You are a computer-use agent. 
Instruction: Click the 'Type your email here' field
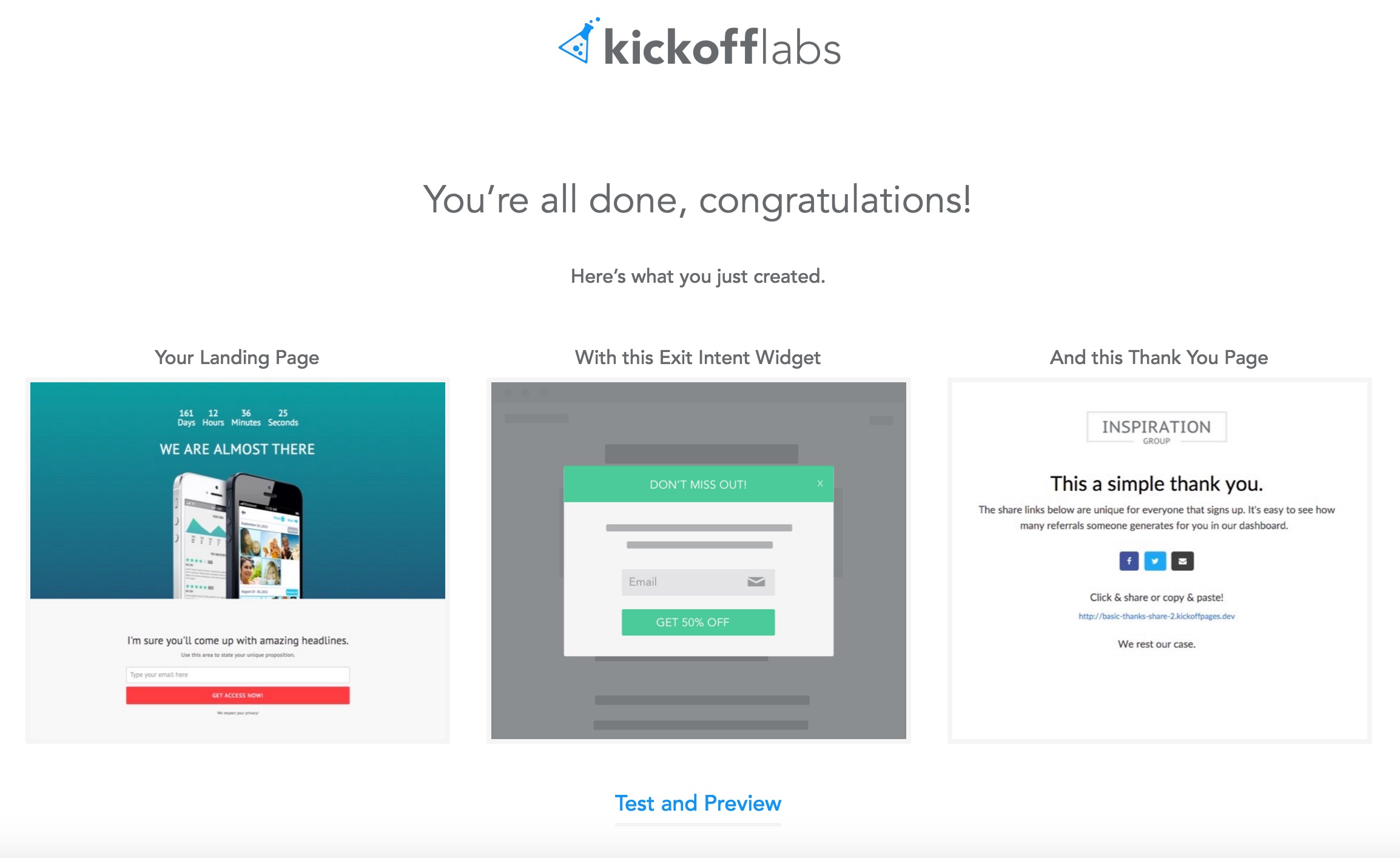[238, 675]
